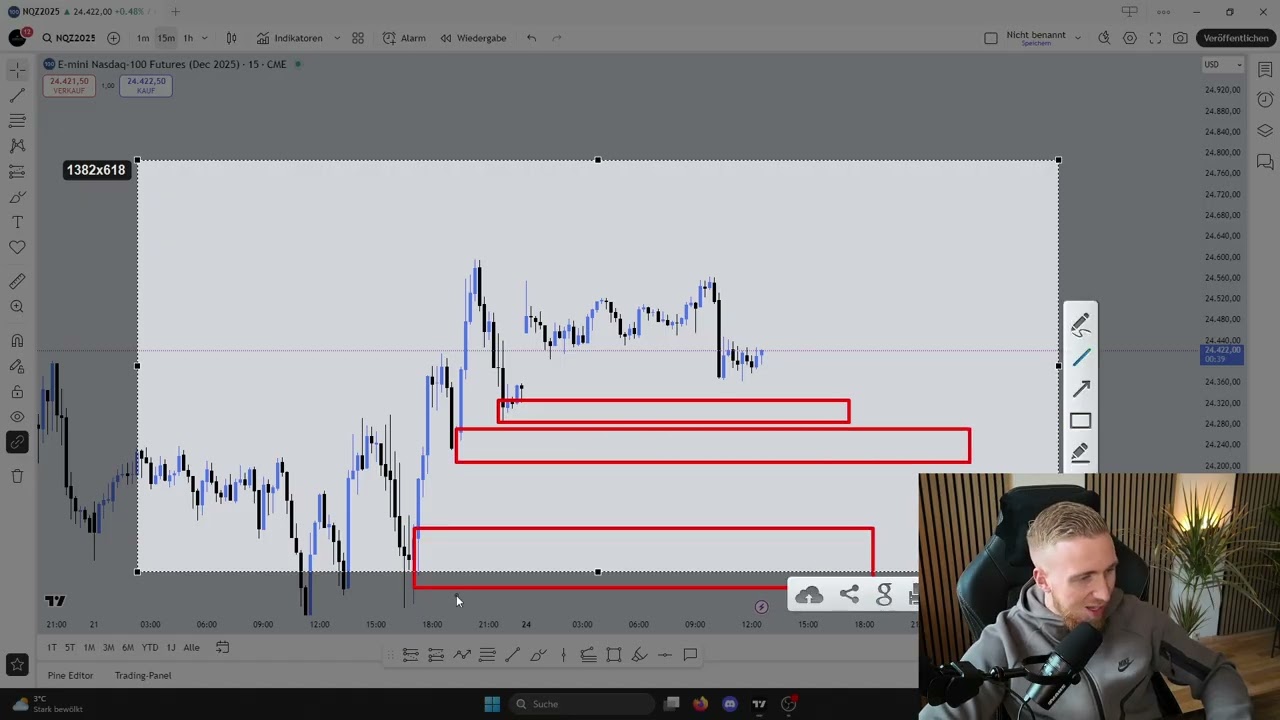Click the NQZ2025 symbol search
This screenshot has height=720, width=1280.
point(69,38)
